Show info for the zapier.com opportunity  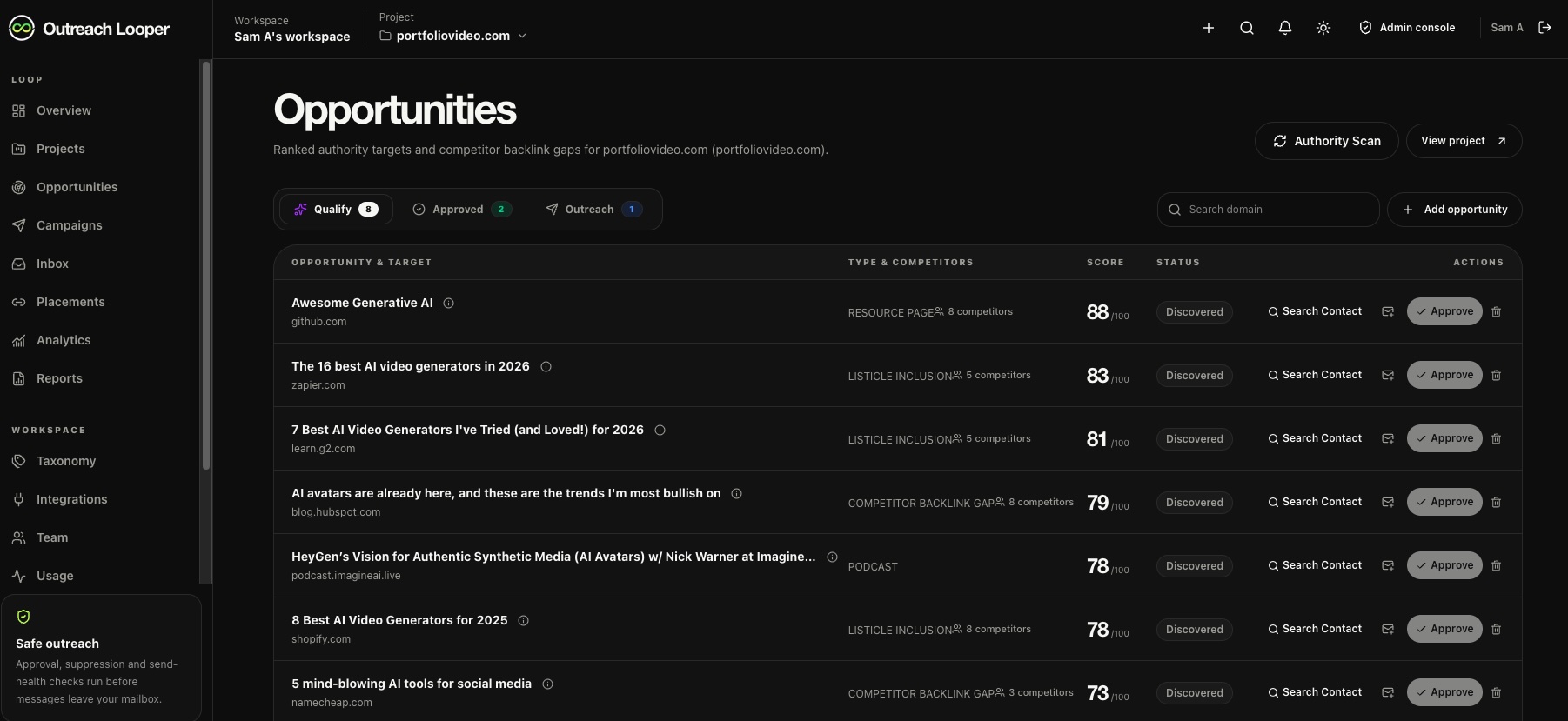pos(546,367)
